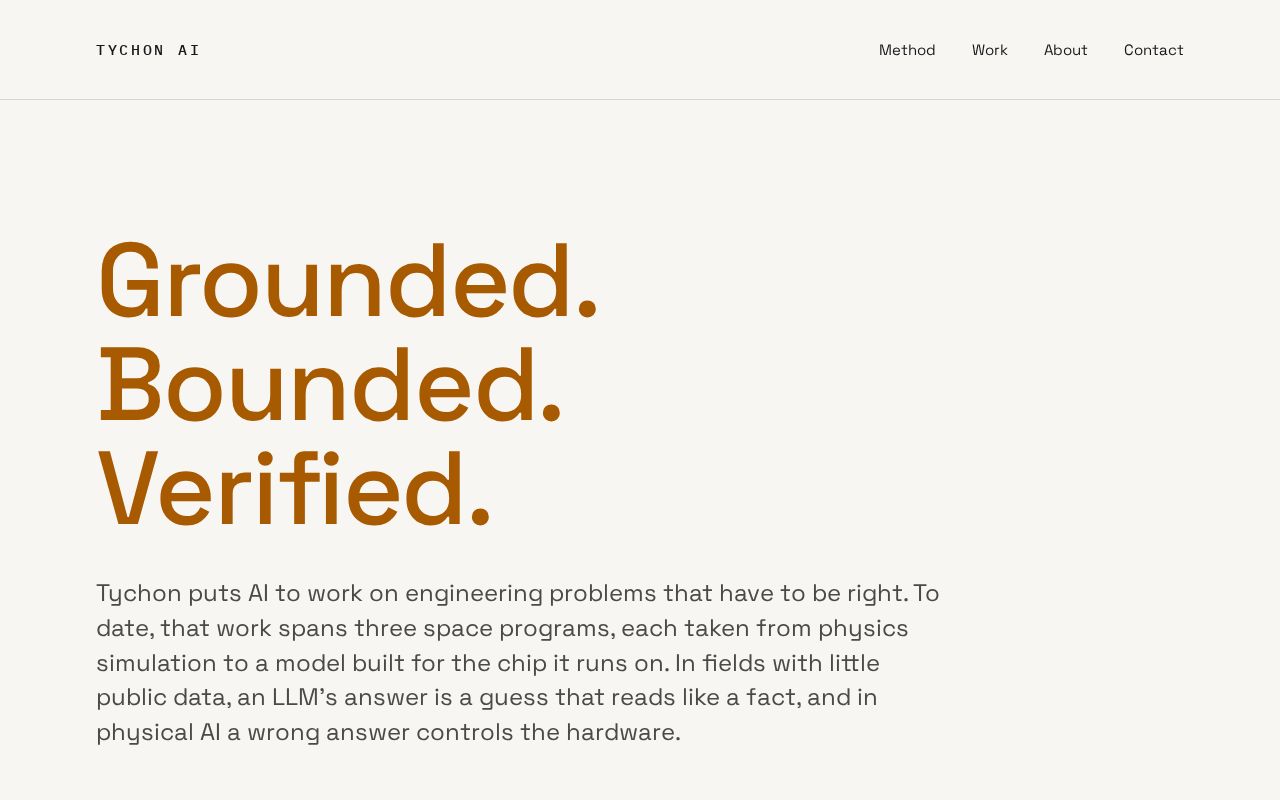1280x800 pixels.
Task: Select Contact in the top navigation
Action: point(1154,50)
